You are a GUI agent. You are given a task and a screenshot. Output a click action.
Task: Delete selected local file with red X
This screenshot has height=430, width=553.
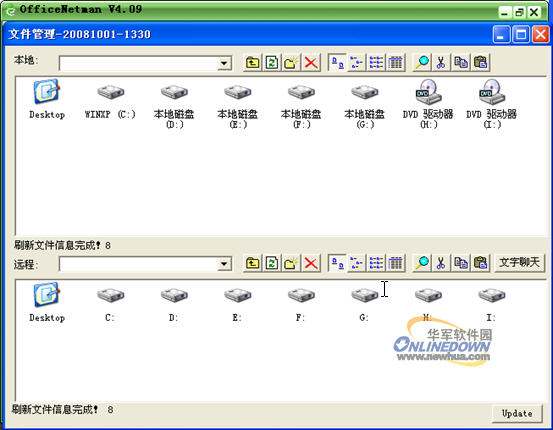[311, 63]
